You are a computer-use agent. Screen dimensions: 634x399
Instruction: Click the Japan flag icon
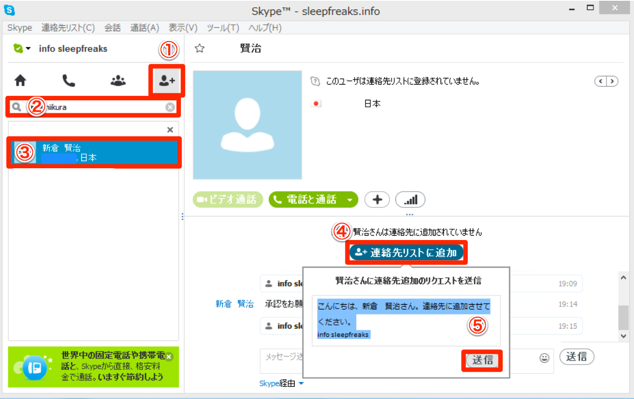(x=316, y=103)
